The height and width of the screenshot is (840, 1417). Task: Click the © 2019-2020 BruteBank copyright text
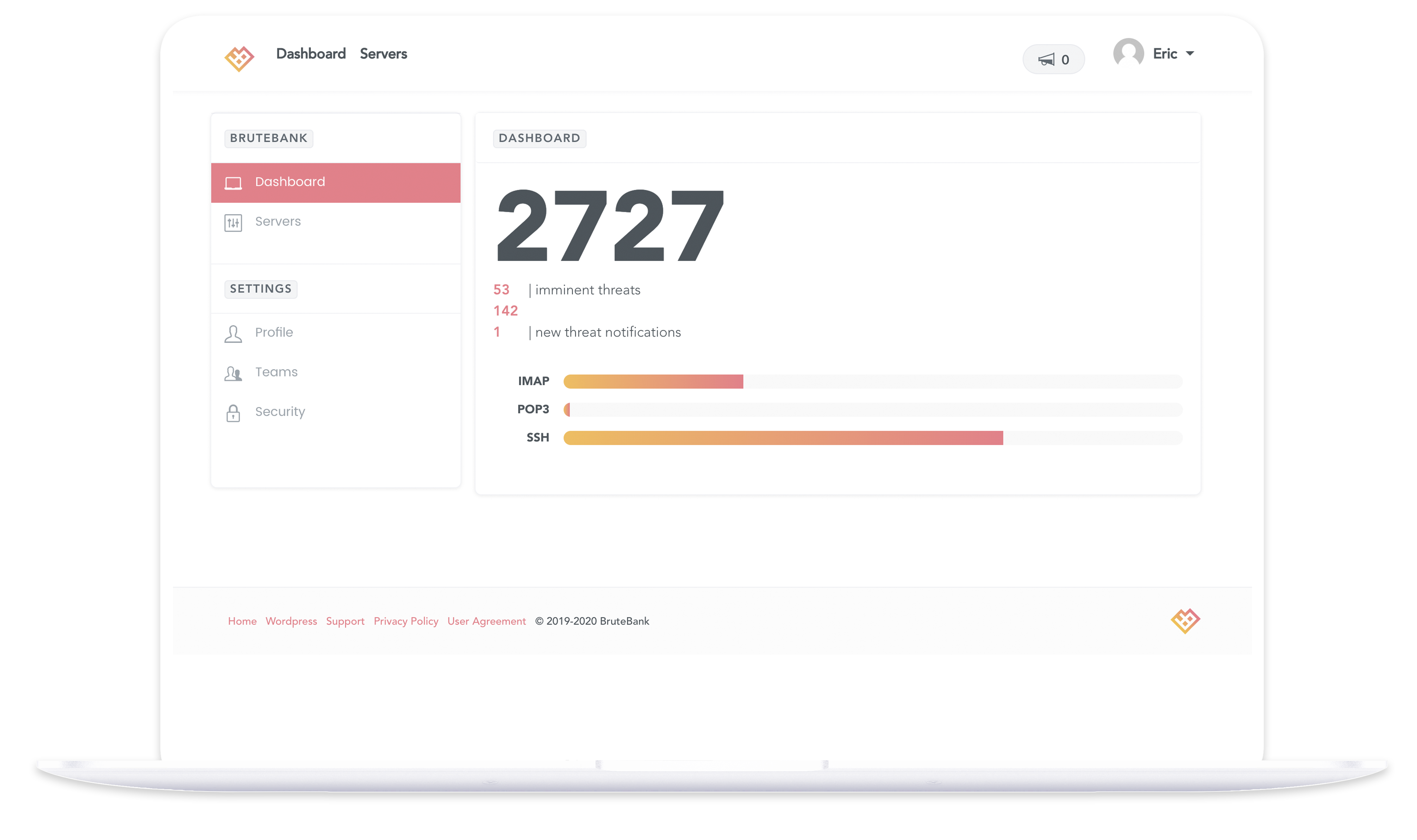(x=592, y=621)
